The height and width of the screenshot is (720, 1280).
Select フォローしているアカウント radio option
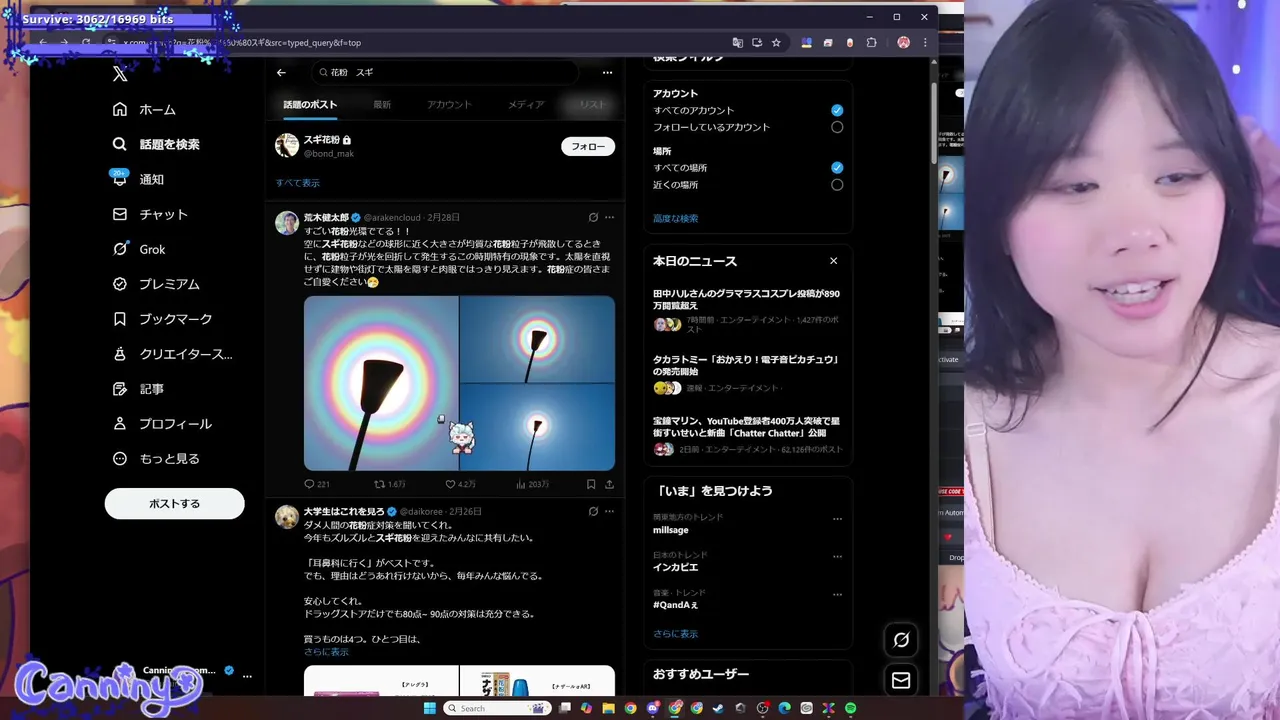(x=837, y=127)
